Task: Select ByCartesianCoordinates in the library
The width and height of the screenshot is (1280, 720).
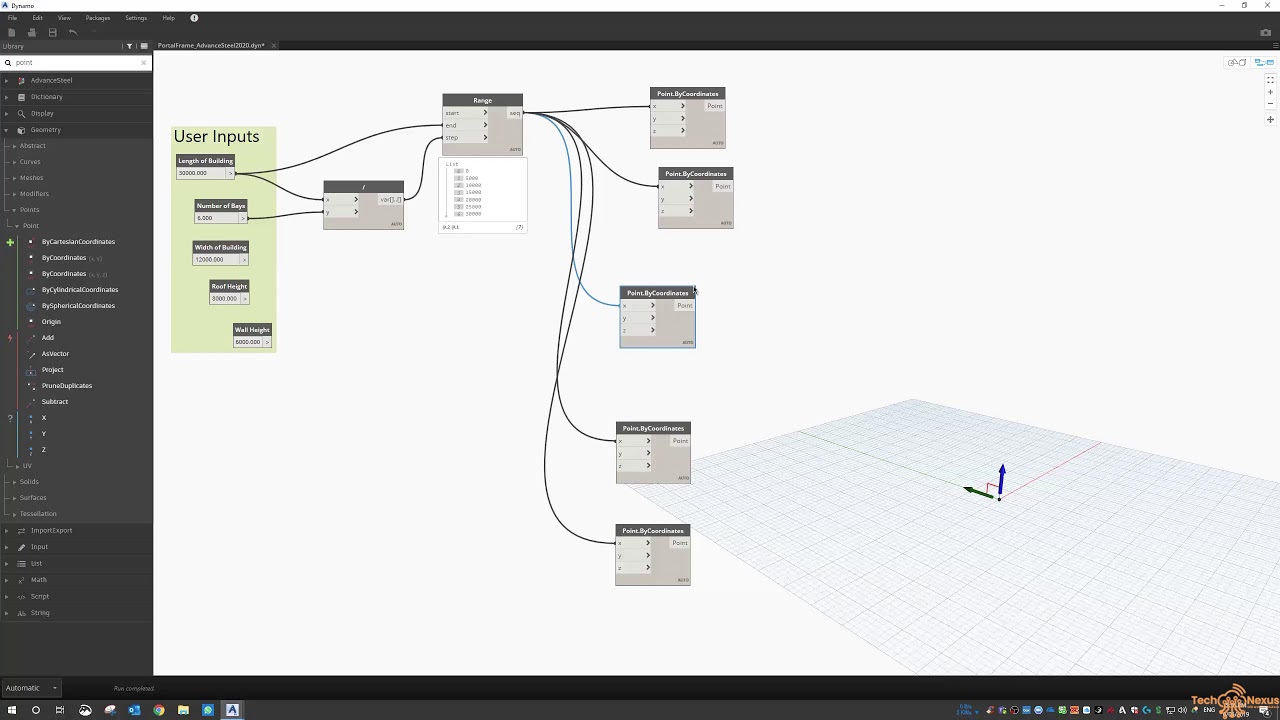Action: pos(78,242)
